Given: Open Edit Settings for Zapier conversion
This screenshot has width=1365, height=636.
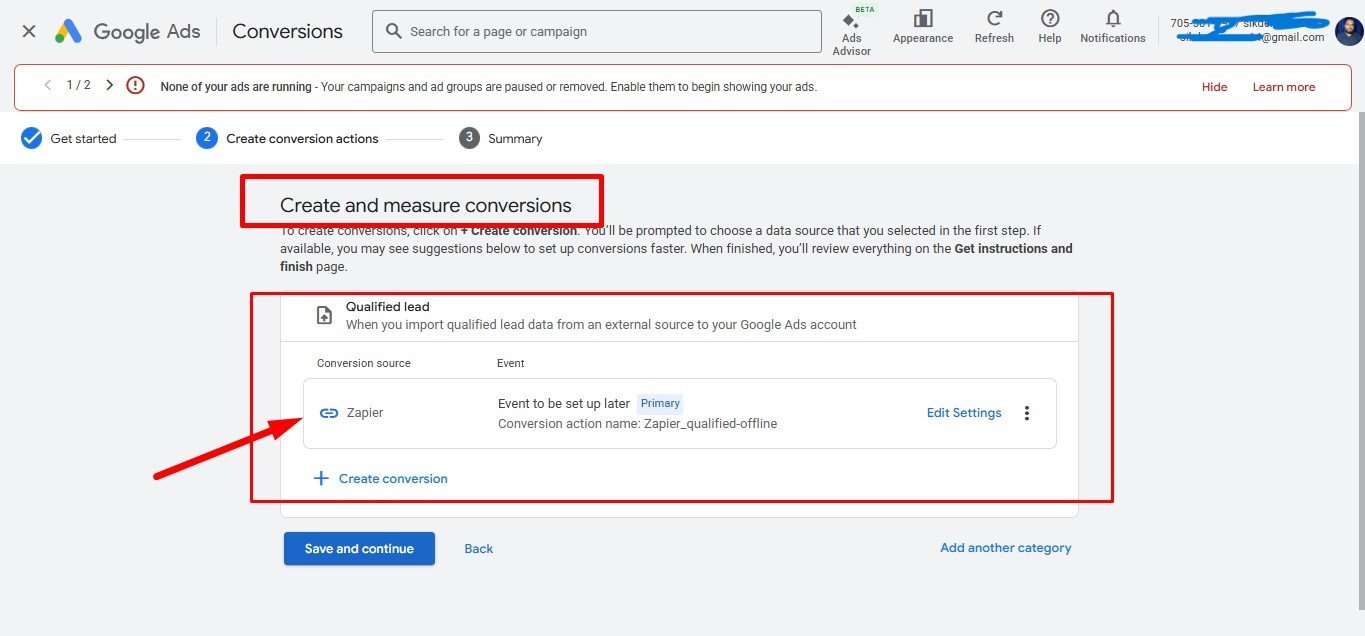Looking at the screenshot, I should 964,413.
